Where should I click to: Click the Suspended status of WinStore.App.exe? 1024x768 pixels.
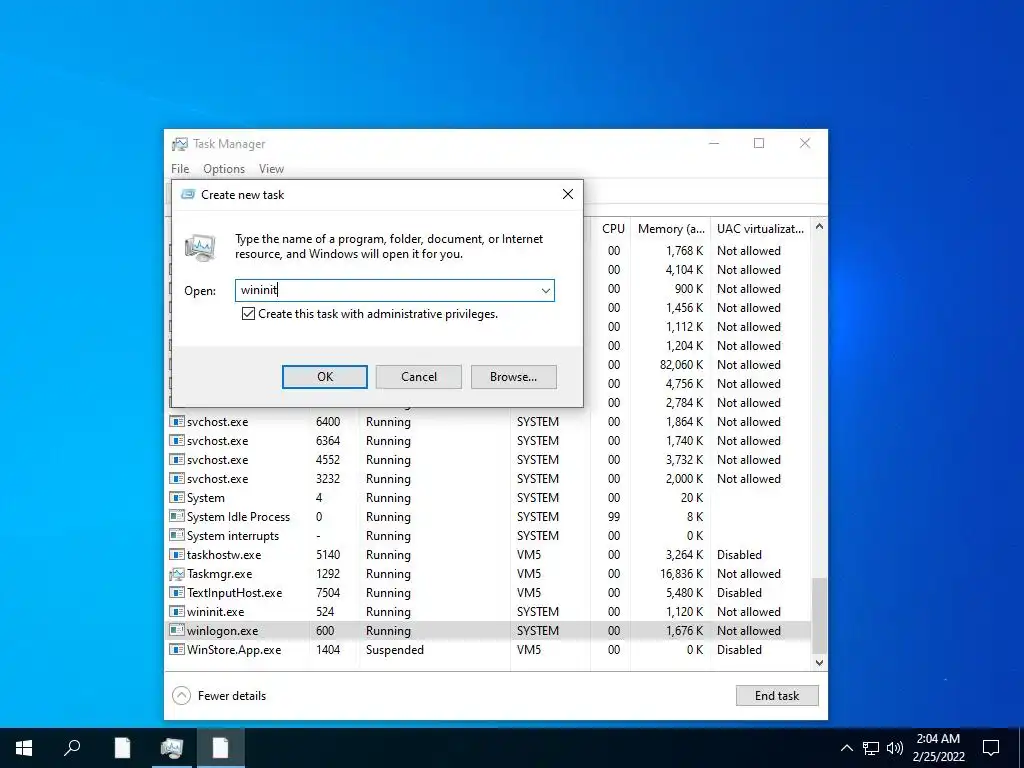pyautogui.click(x=394, y=650)
